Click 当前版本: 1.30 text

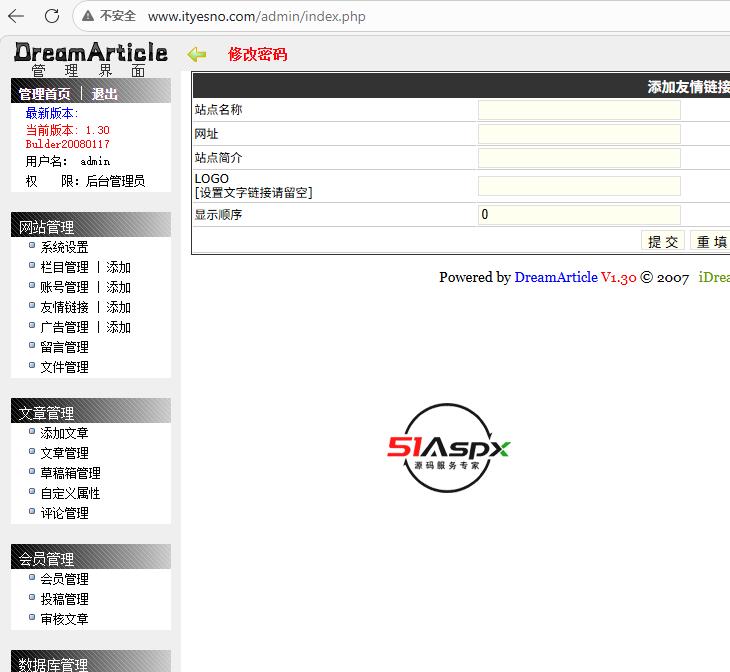click(68, 130)
